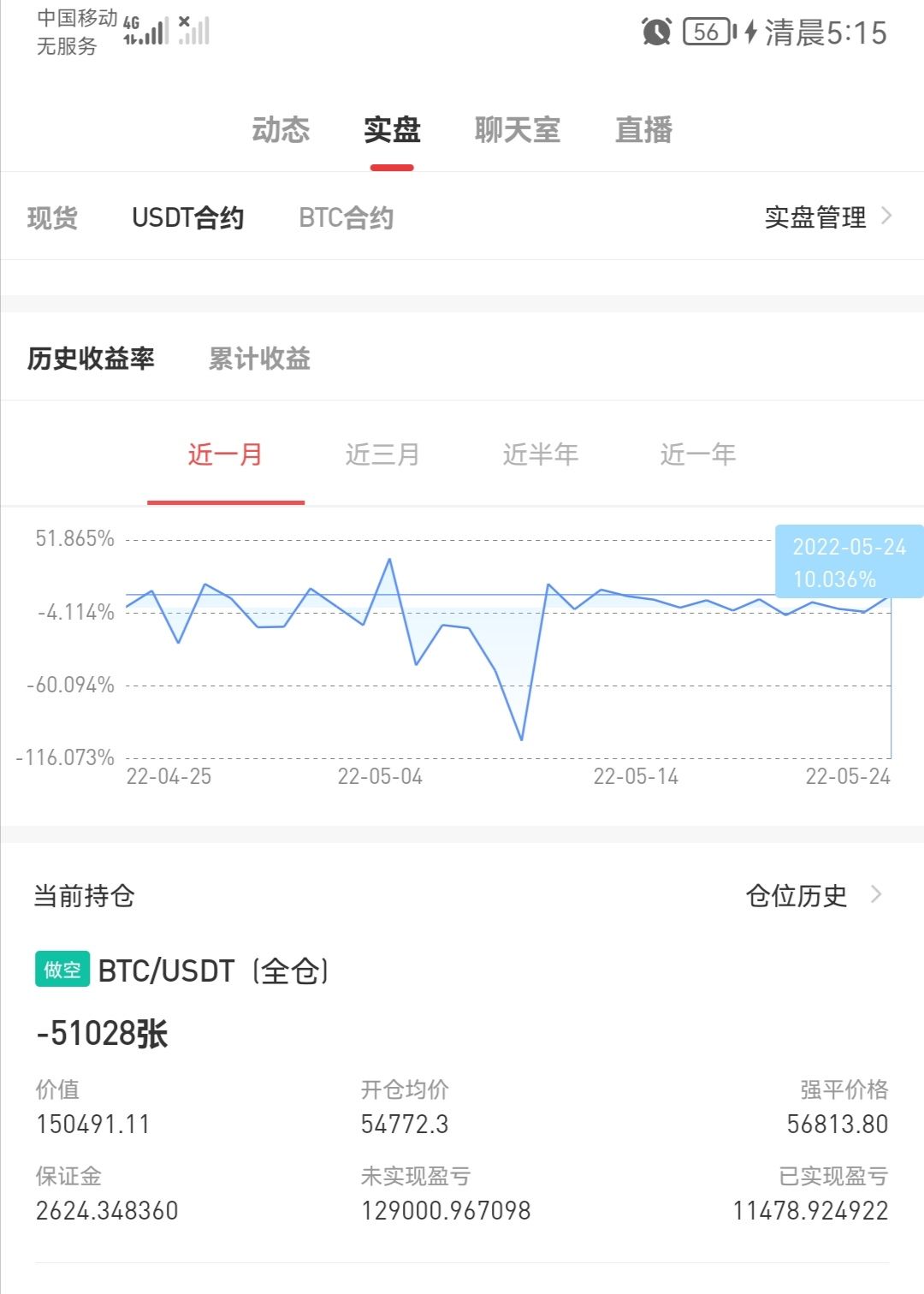Select the 近半年 time range
This screenshot has width=924, height=1294.
(x=541, y=454)
